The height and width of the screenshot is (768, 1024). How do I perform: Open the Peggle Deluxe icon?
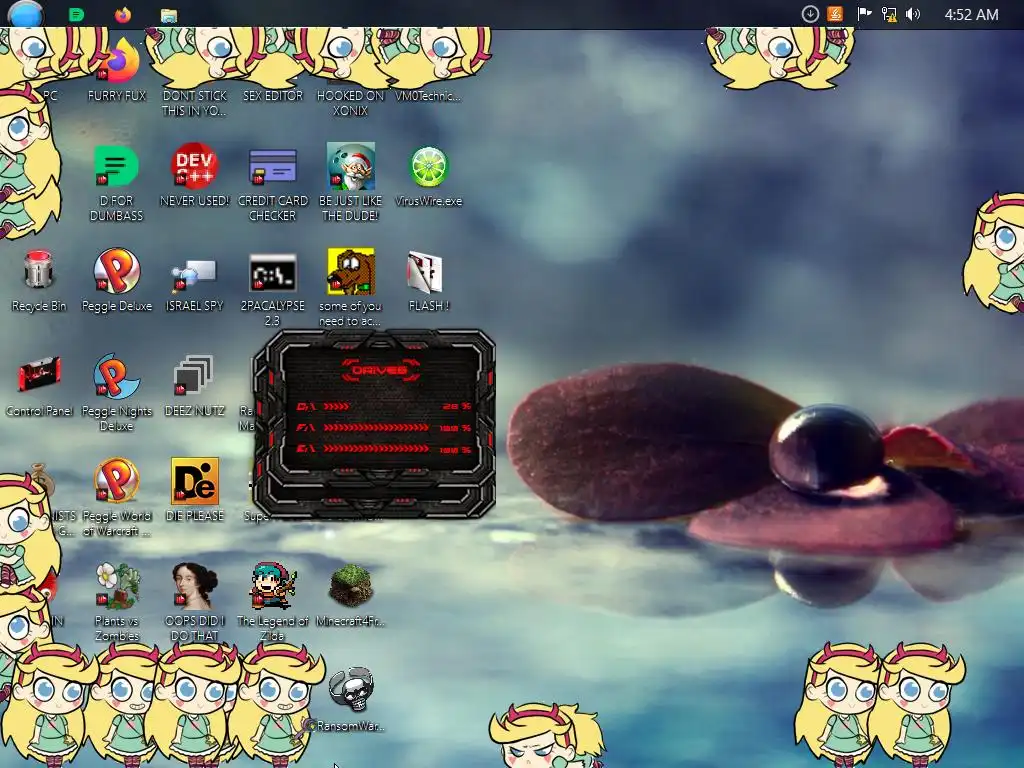(116, 270)
